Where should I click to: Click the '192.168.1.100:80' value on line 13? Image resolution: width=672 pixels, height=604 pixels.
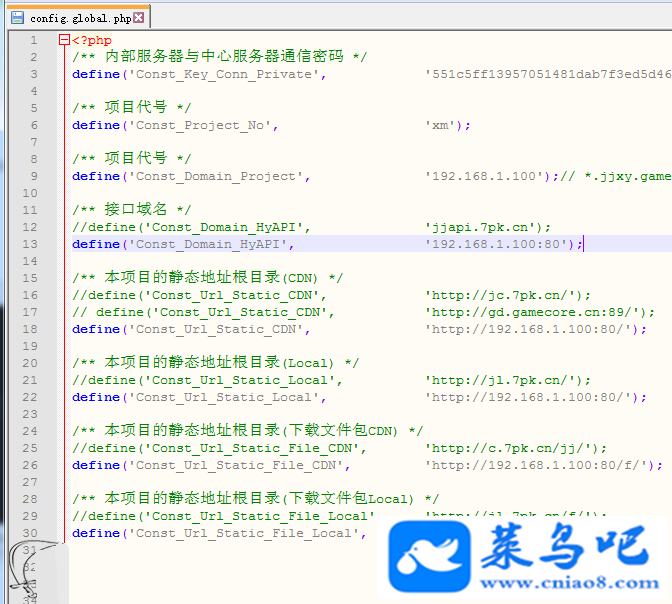coord(496,244)
